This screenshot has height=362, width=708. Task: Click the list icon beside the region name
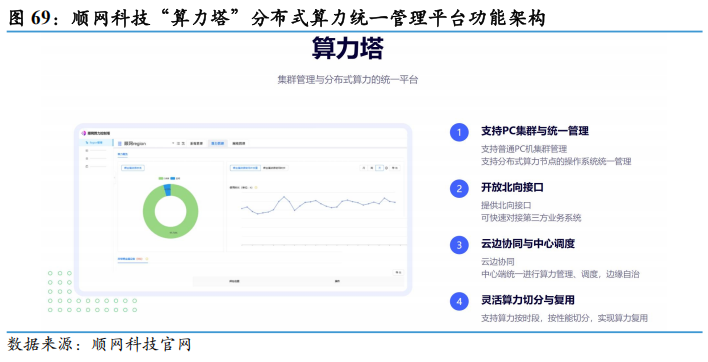pos(120,144)
